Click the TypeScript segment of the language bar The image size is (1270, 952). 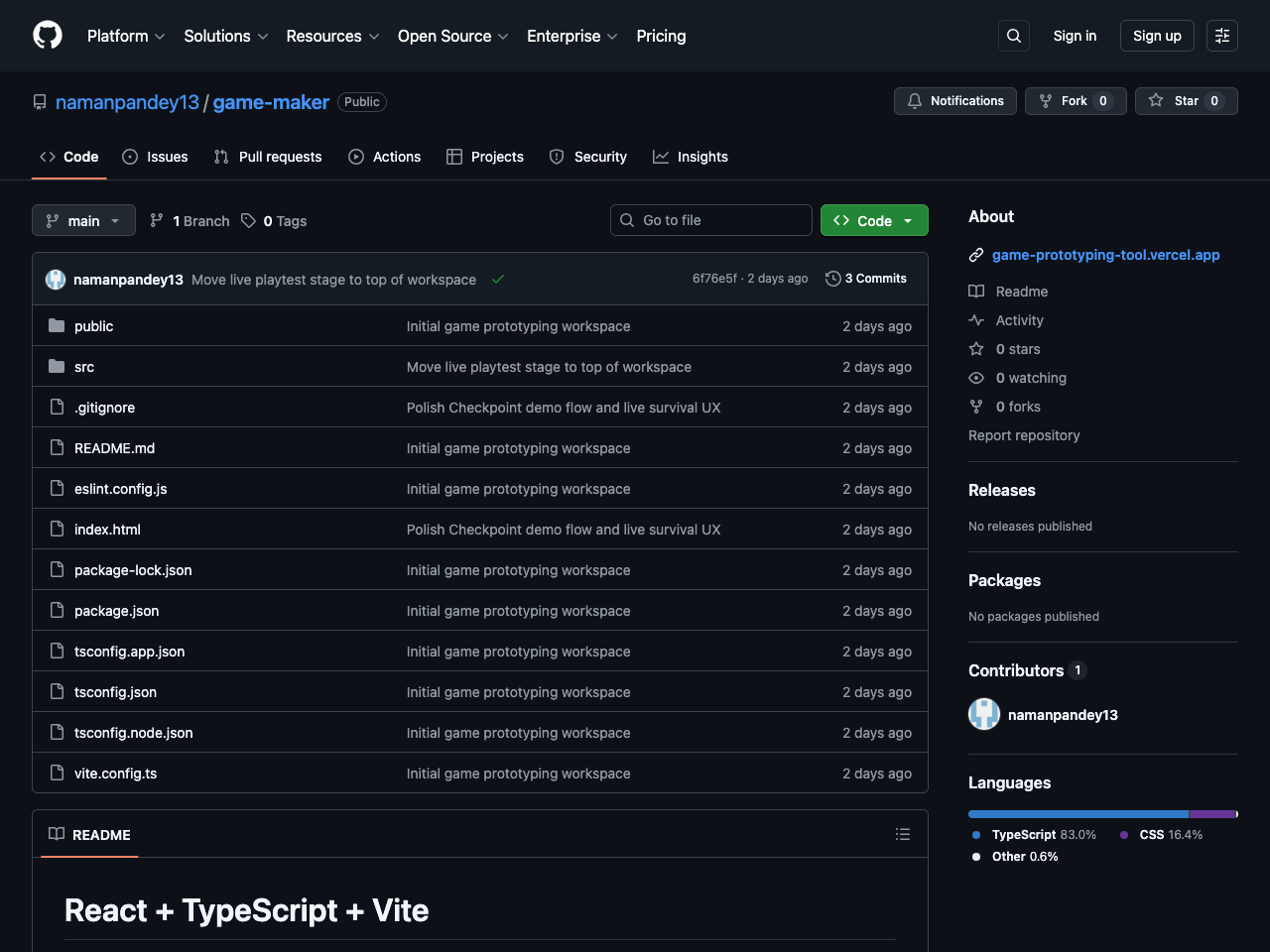[x=1079, y=814]
